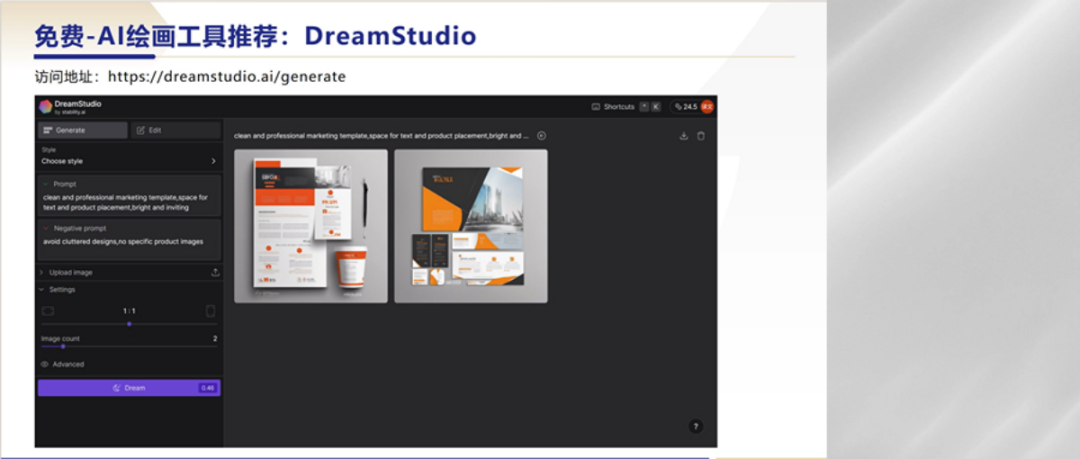Click the Image count slider handle
Viewport: 1080px width, 459px height.
(x=63, y=346)
